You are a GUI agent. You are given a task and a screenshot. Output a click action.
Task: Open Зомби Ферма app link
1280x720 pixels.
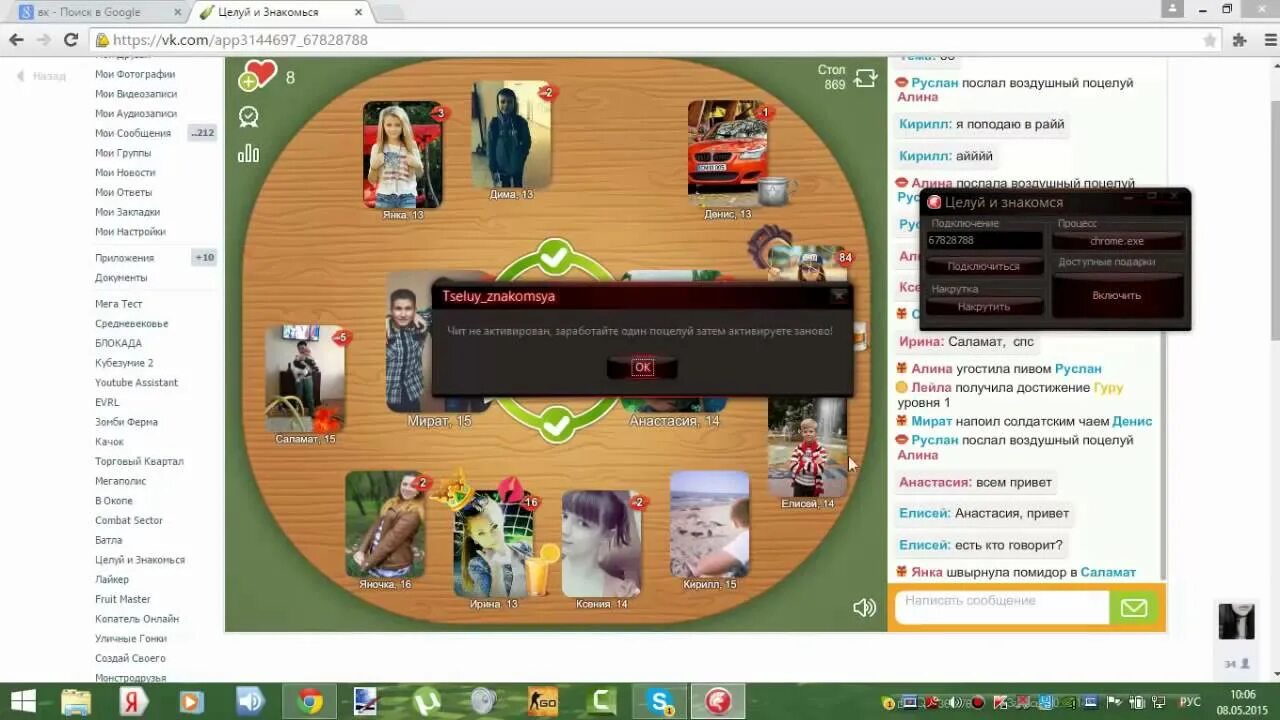pos(126,422)
